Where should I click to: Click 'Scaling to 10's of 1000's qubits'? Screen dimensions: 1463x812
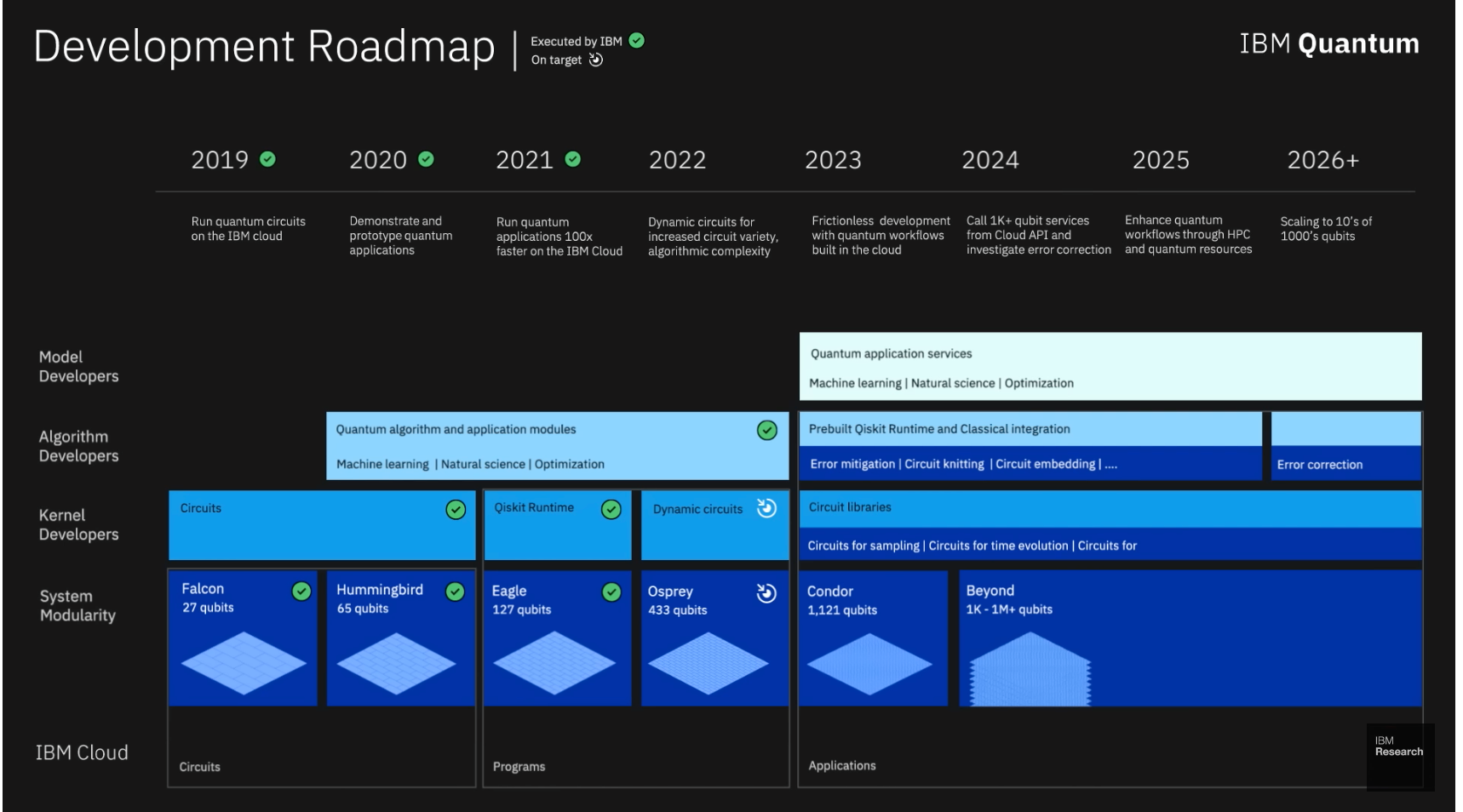click(x=1326, y=228)
